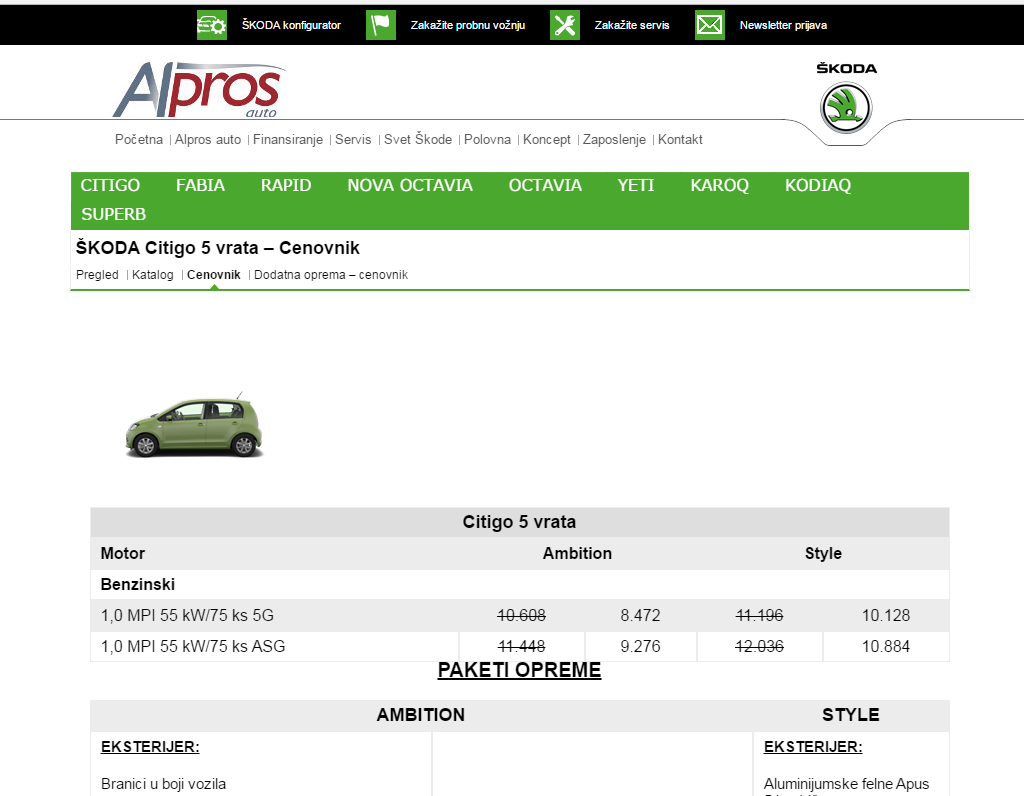Click the Newsletter envelope icon
The height and width of the screenshot is (796, 1024).
coord(710,25)
